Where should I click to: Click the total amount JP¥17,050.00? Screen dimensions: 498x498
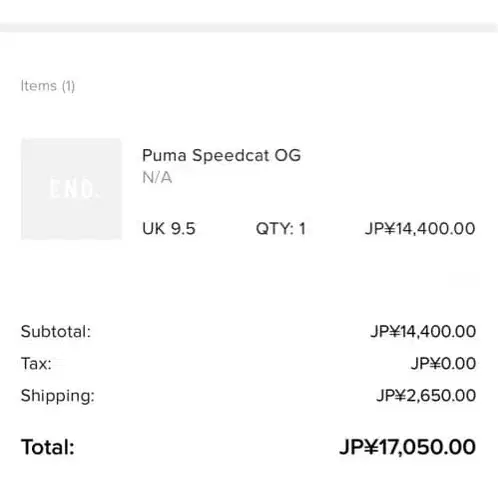point(407,447)
